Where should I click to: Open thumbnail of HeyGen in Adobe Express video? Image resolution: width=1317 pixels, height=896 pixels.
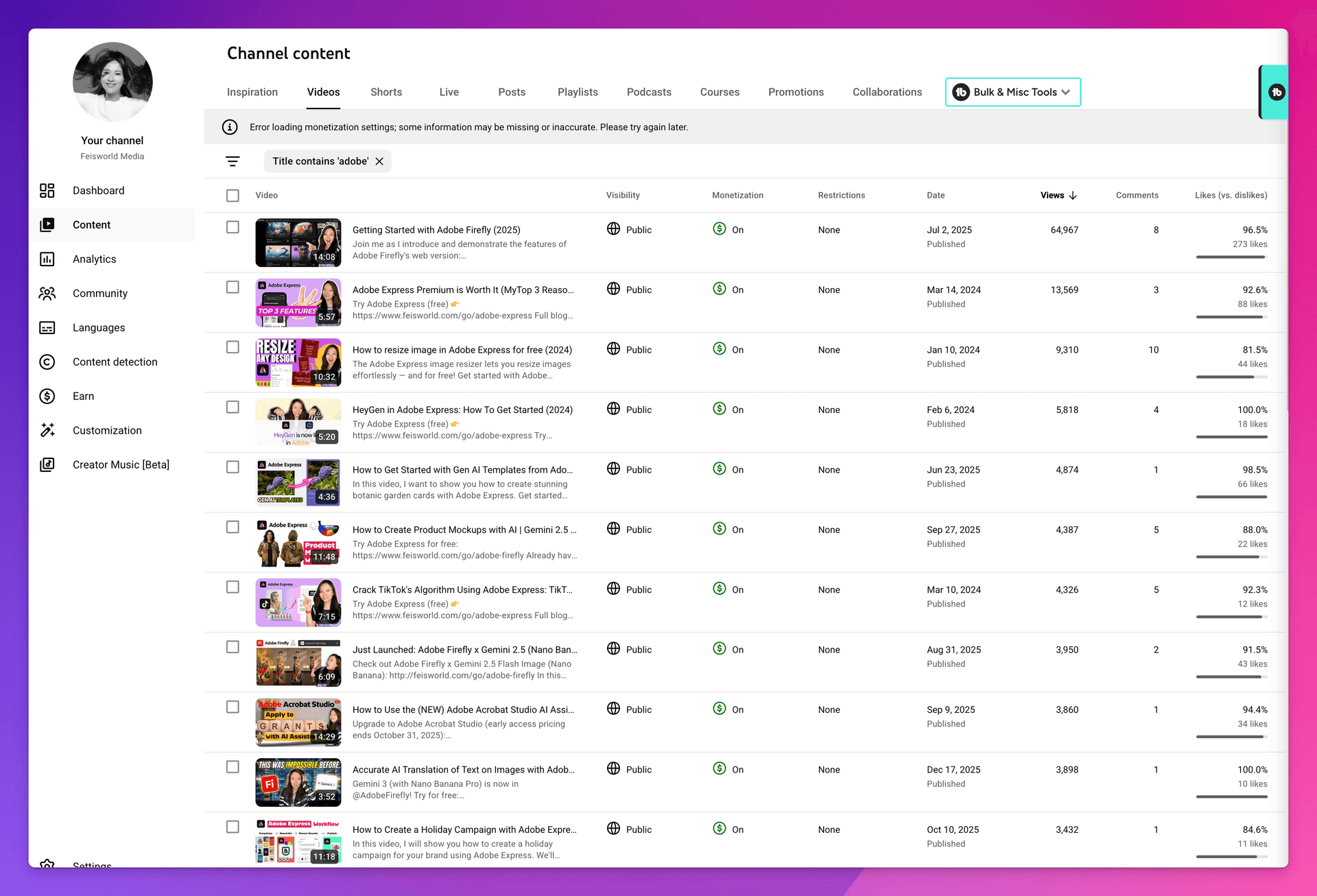pyautogui.click(x=298, y=423)
